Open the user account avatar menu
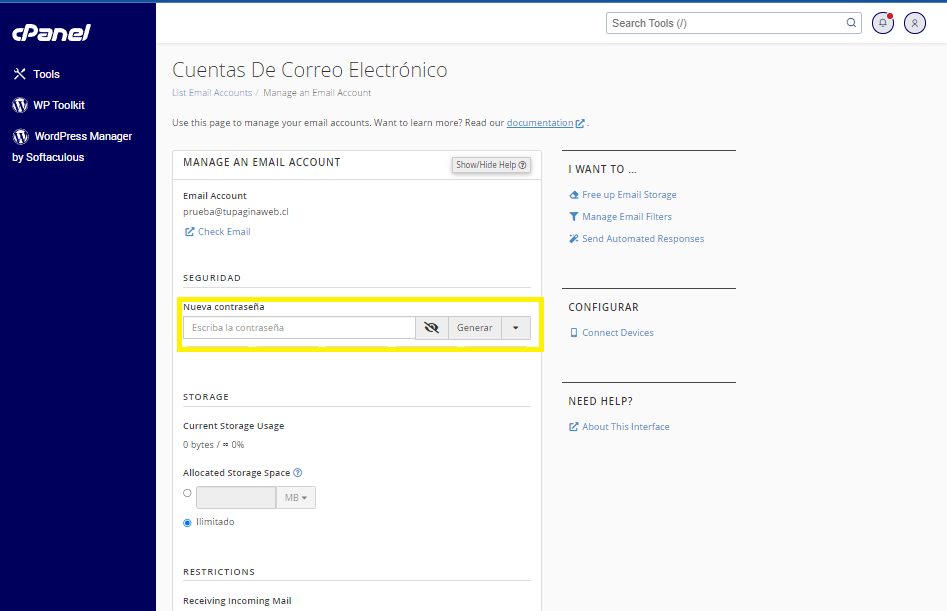 point(914,23)
